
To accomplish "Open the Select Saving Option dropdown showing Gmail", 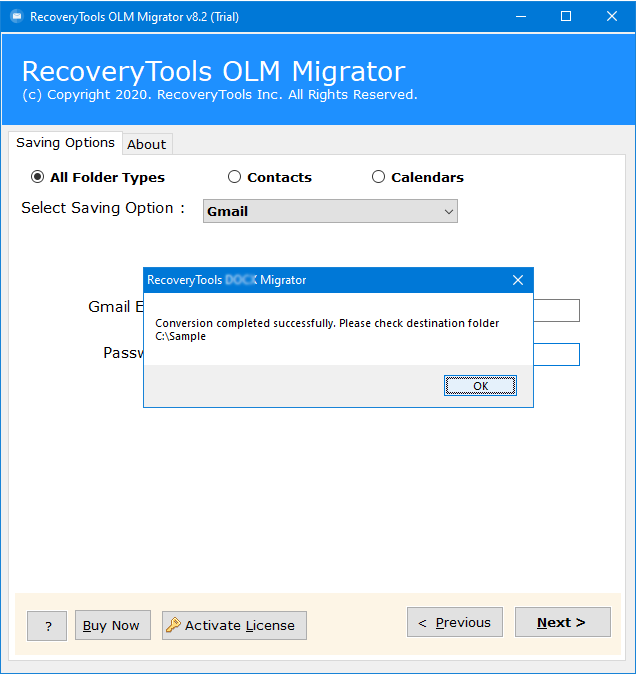I will (x=330, y=211).
